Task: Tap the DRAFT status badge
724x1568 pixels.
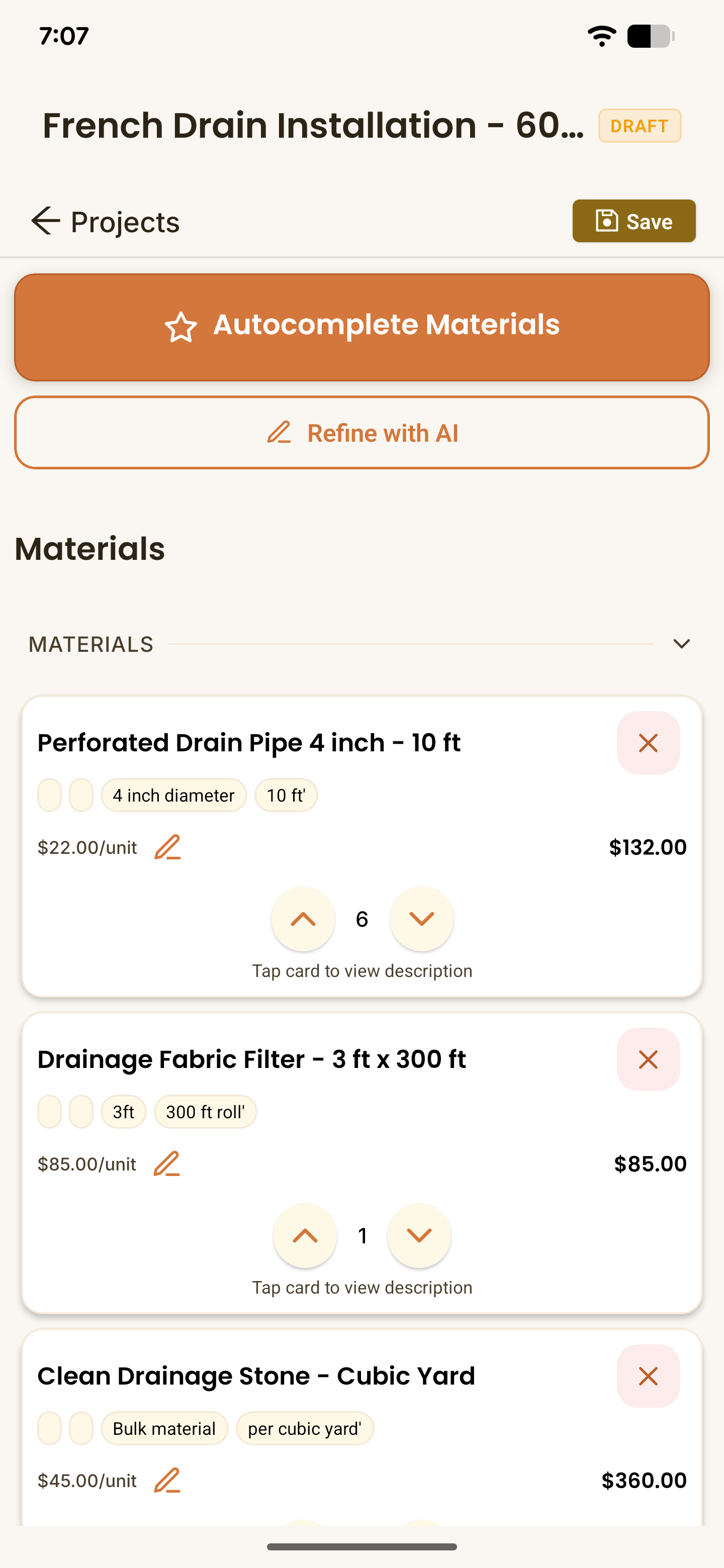Action: coord(640,126)
